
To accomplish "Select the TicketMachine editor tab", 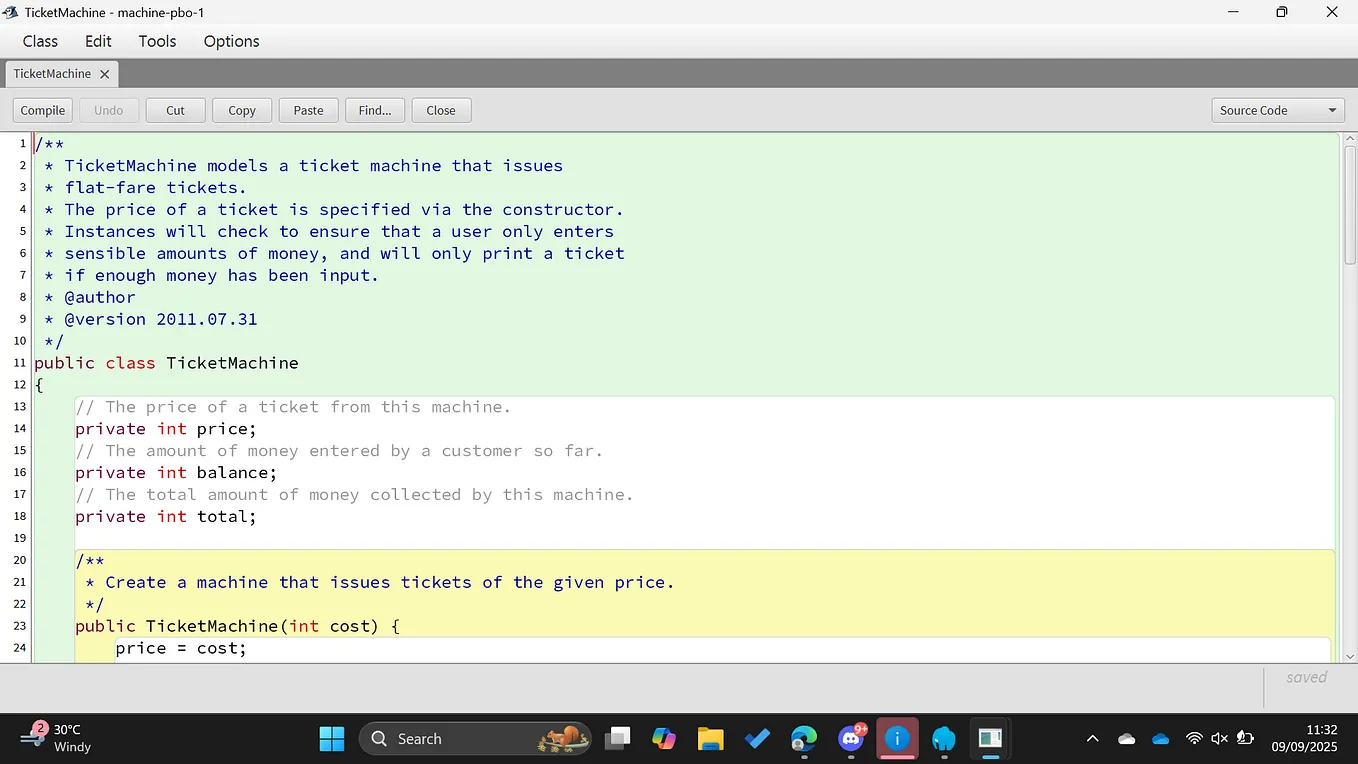I will tap(53, 73).
